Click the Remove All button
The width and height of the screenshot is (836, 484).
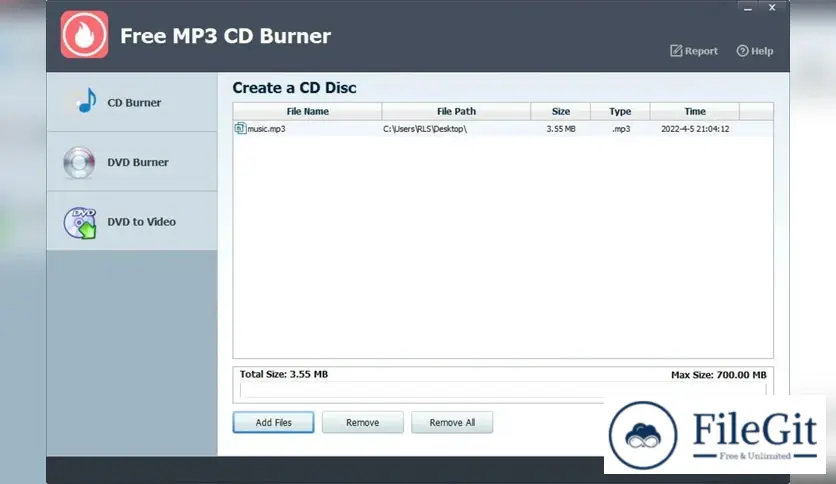pyautogui.click(x=452, y=422)
